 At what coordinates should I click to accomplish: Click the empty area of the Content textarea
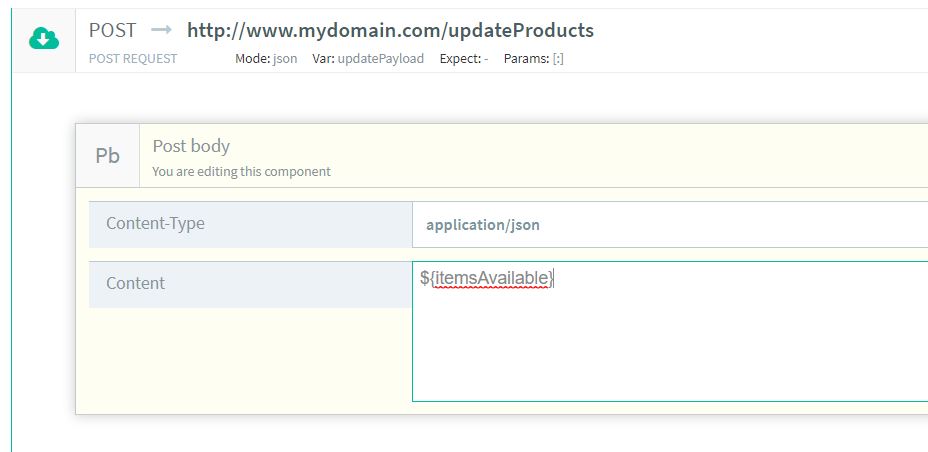pos(670,350)
